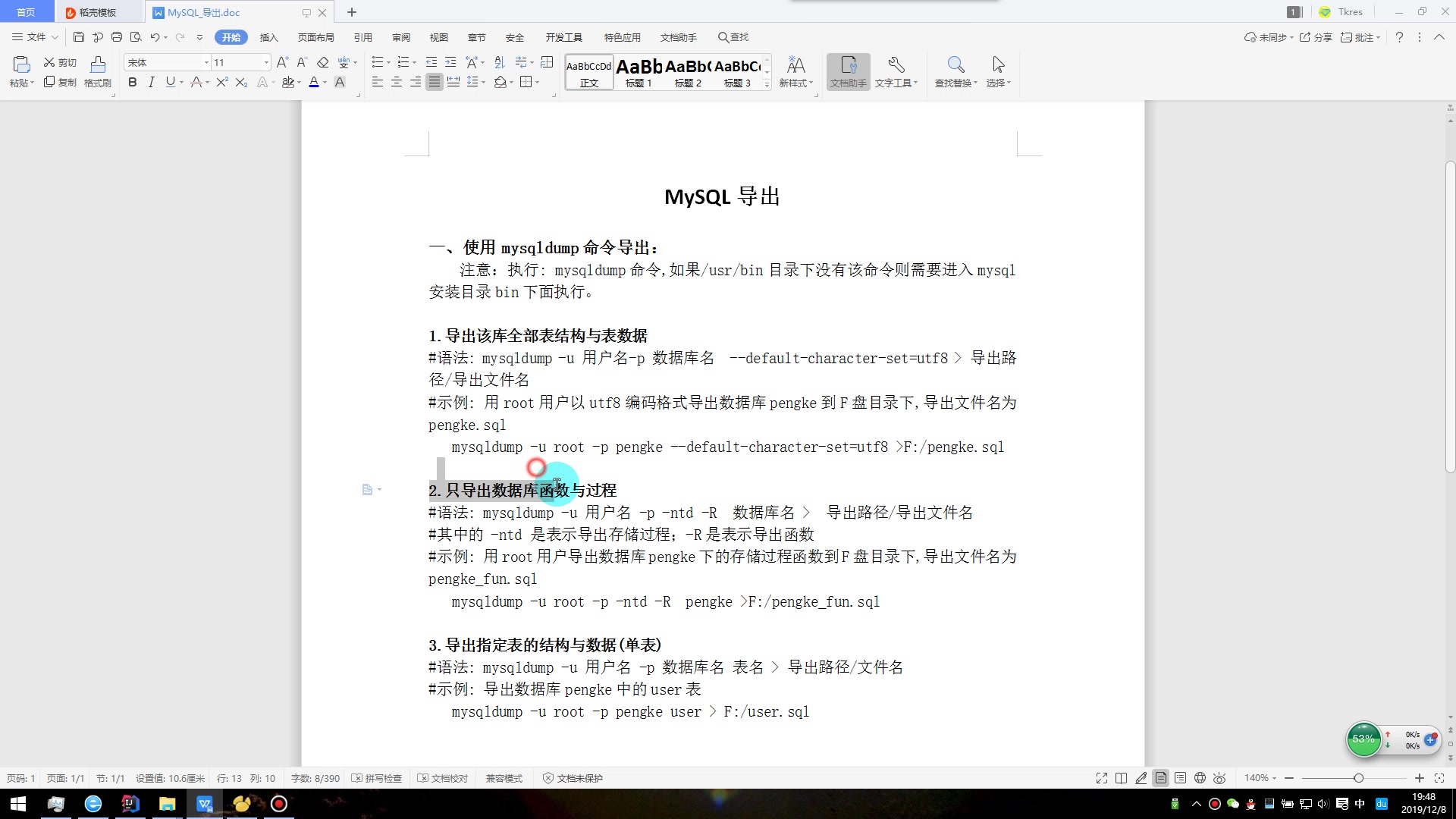
Task: Open the Insert (插入) ribbon tab
Action: 268,37
